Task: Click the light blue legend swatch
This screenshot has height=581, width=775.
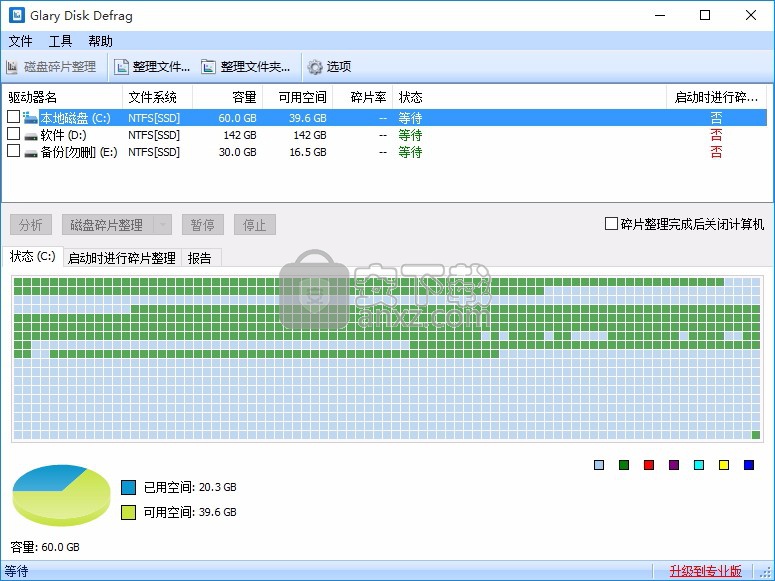Action: tap(599, 465)
